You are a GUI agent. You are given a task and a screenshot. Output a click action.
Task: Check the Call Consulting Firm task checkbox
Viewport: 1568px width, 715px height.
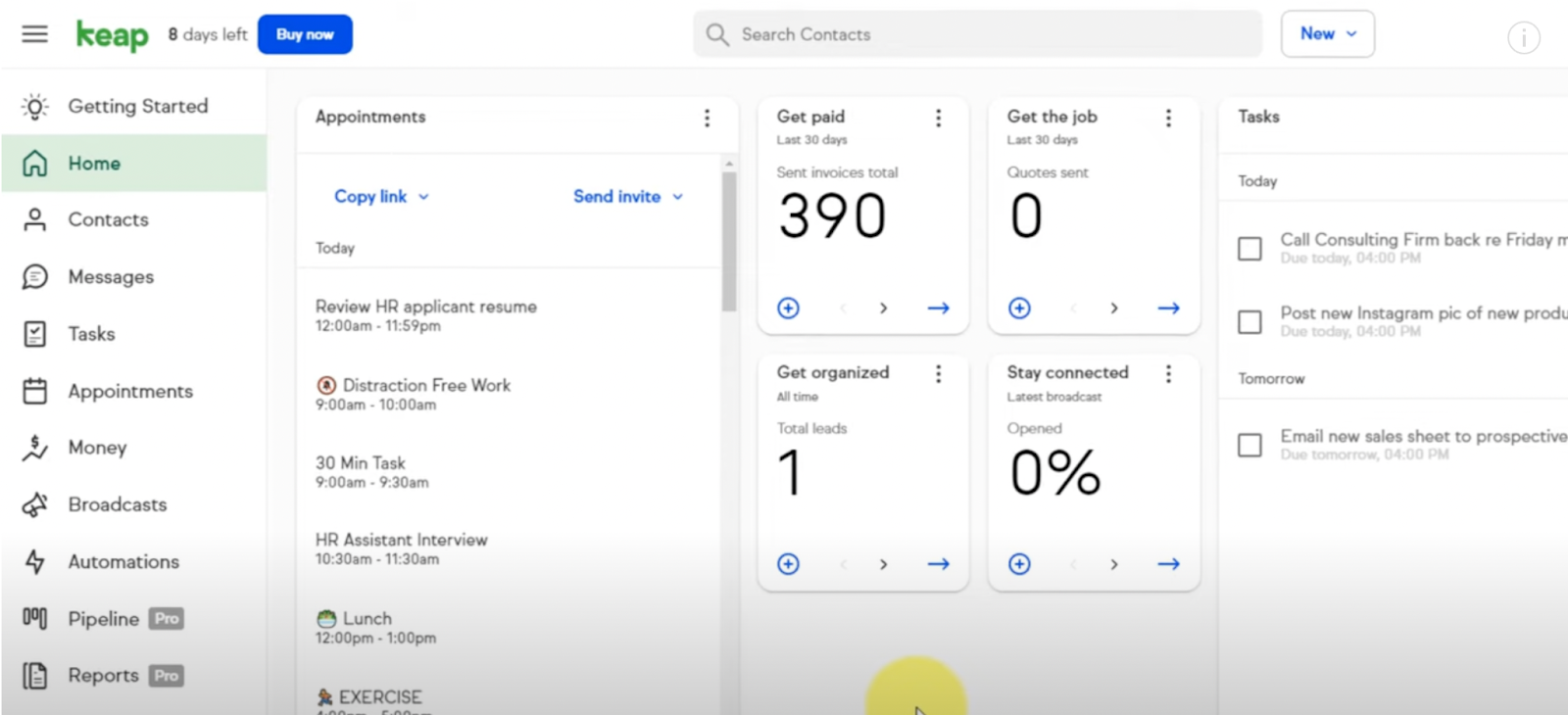(1249, 249)
